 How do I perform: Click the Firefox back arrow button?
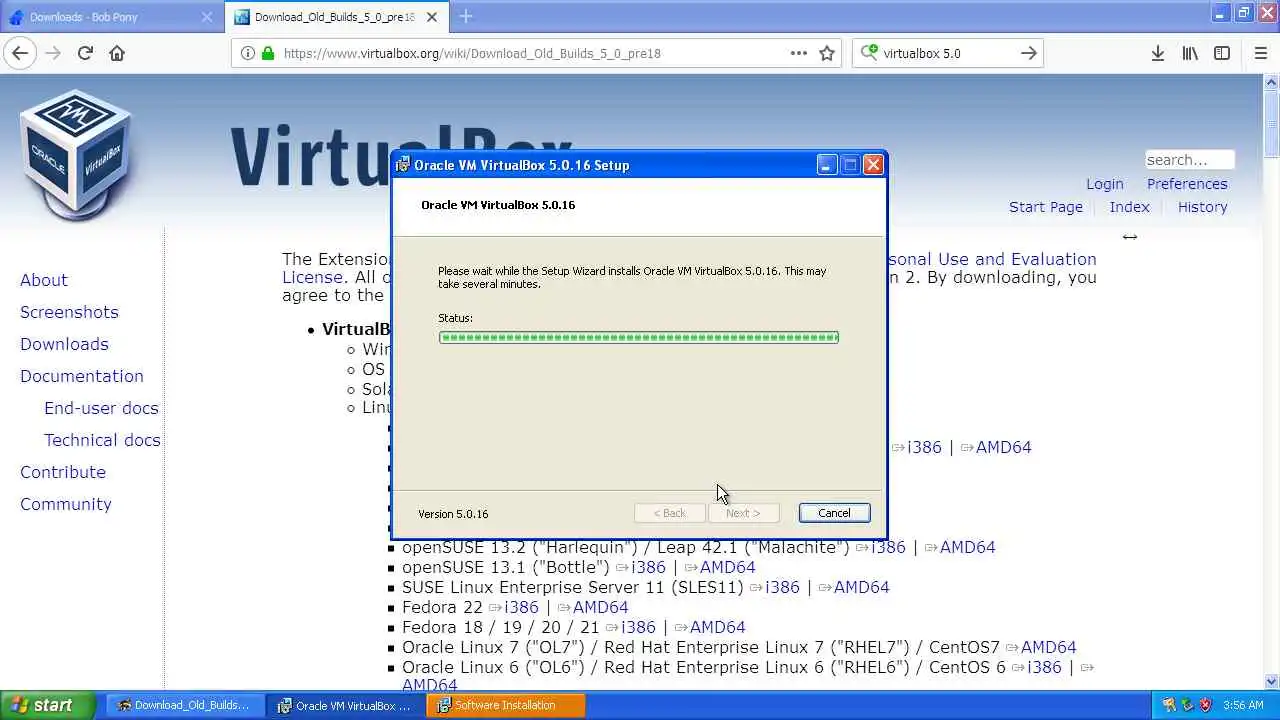click(x=20, y=53)
